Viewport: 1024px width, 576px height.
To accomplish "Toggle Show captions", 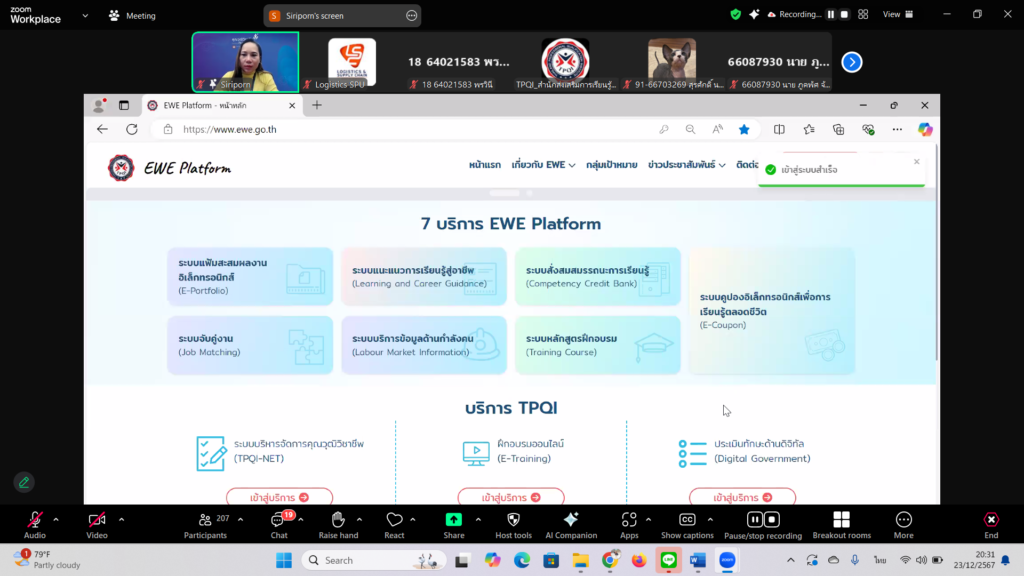I will pos(687,524).
